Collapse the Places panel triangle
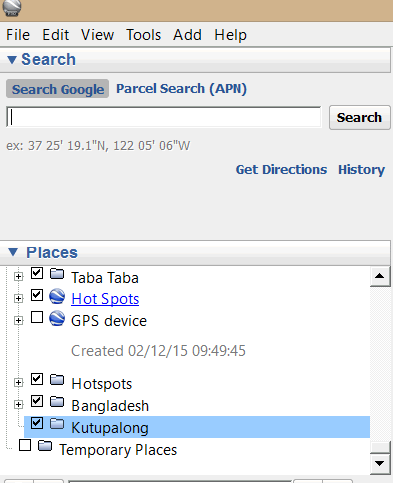 [x=13, y=252]
